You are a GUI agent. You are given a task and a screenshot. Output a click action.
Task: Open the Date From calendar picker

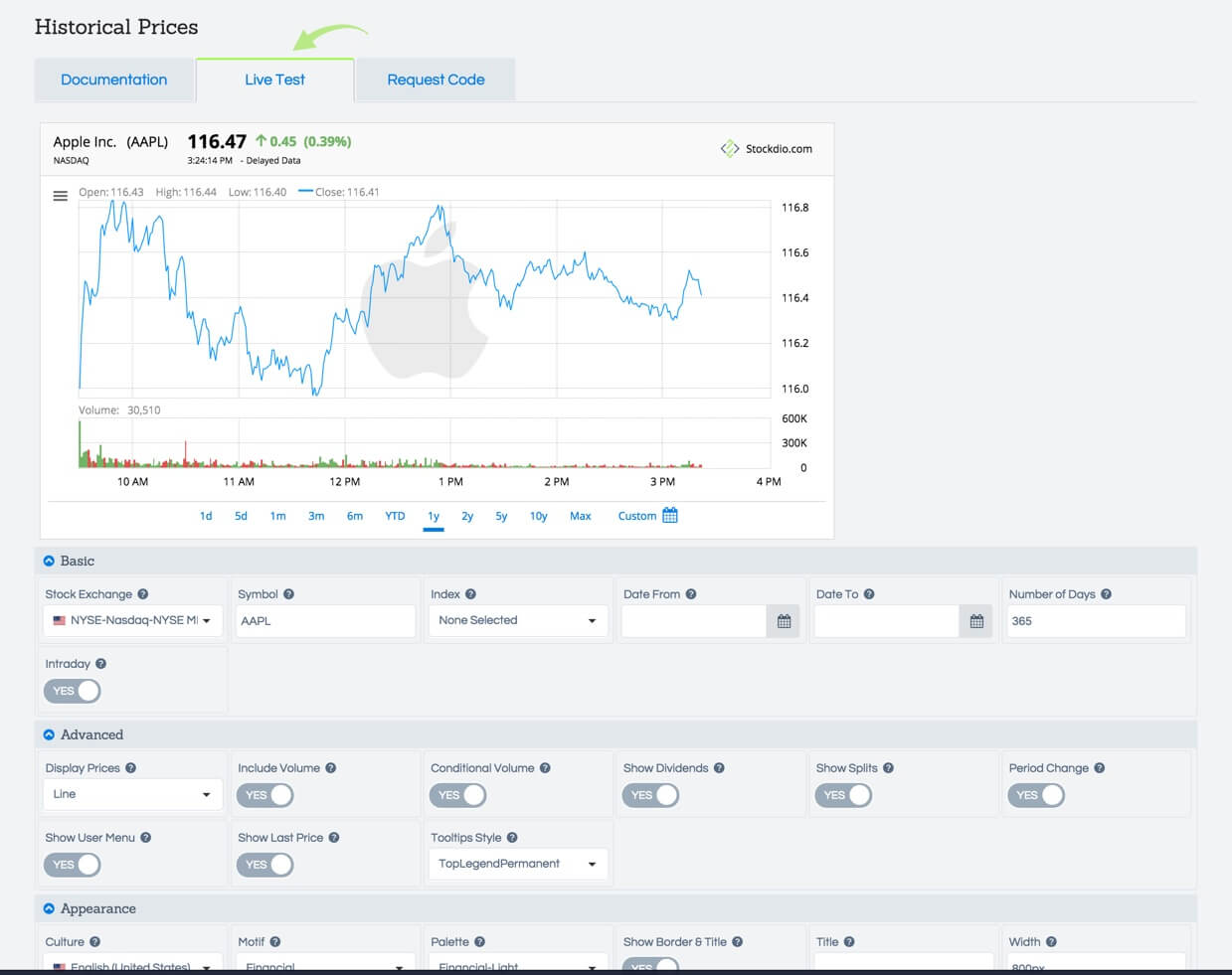click(x=784, y=621)
